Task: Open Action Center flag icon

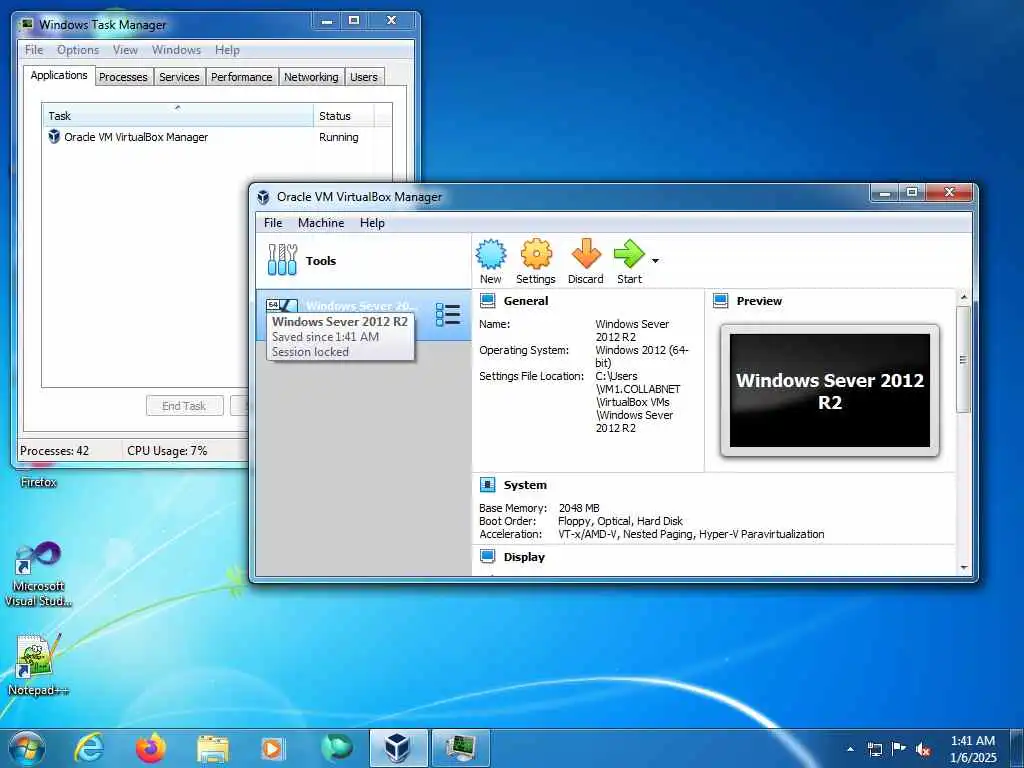Action: (899, 749)
